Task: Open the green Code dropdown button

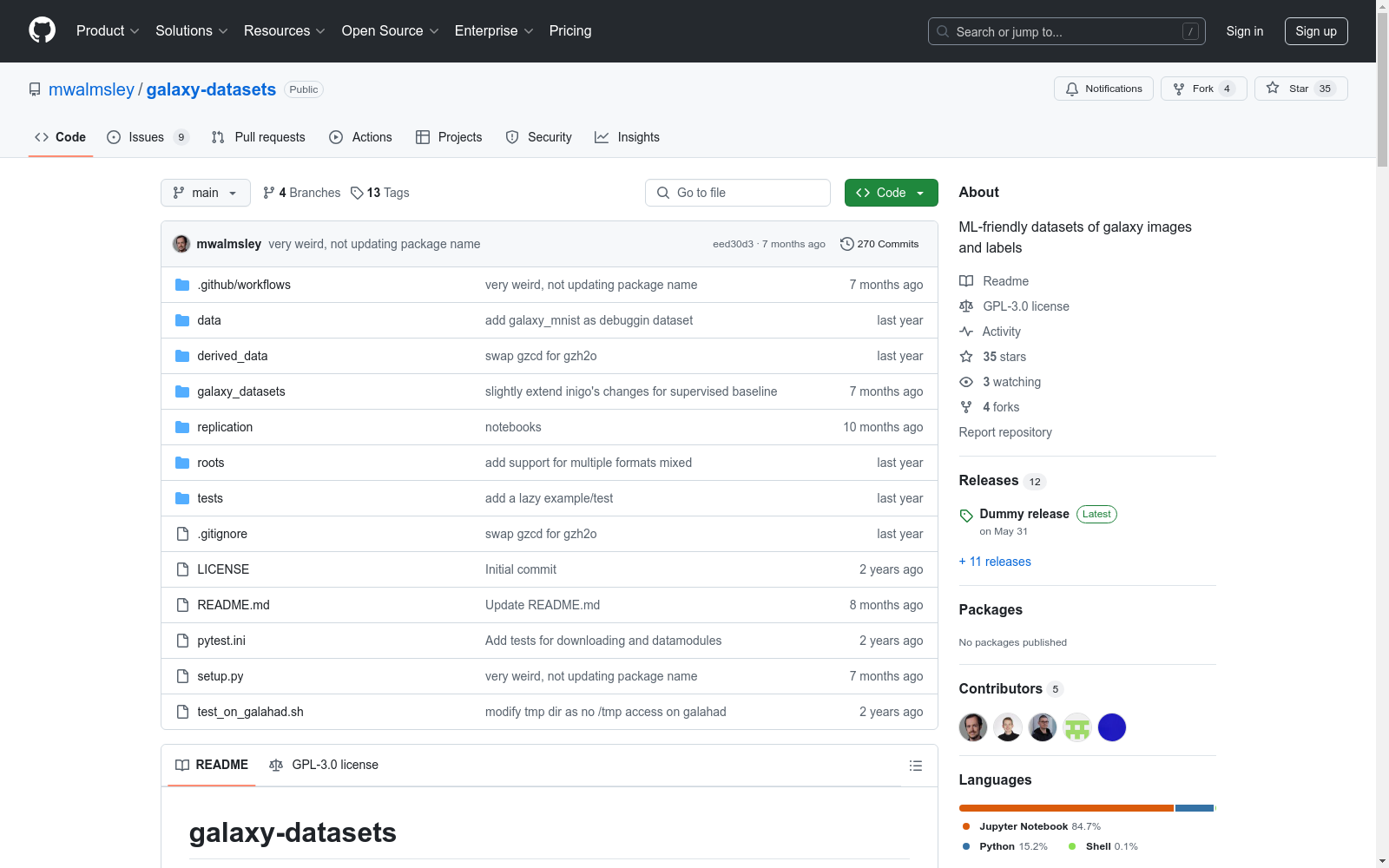Action: 891,193
